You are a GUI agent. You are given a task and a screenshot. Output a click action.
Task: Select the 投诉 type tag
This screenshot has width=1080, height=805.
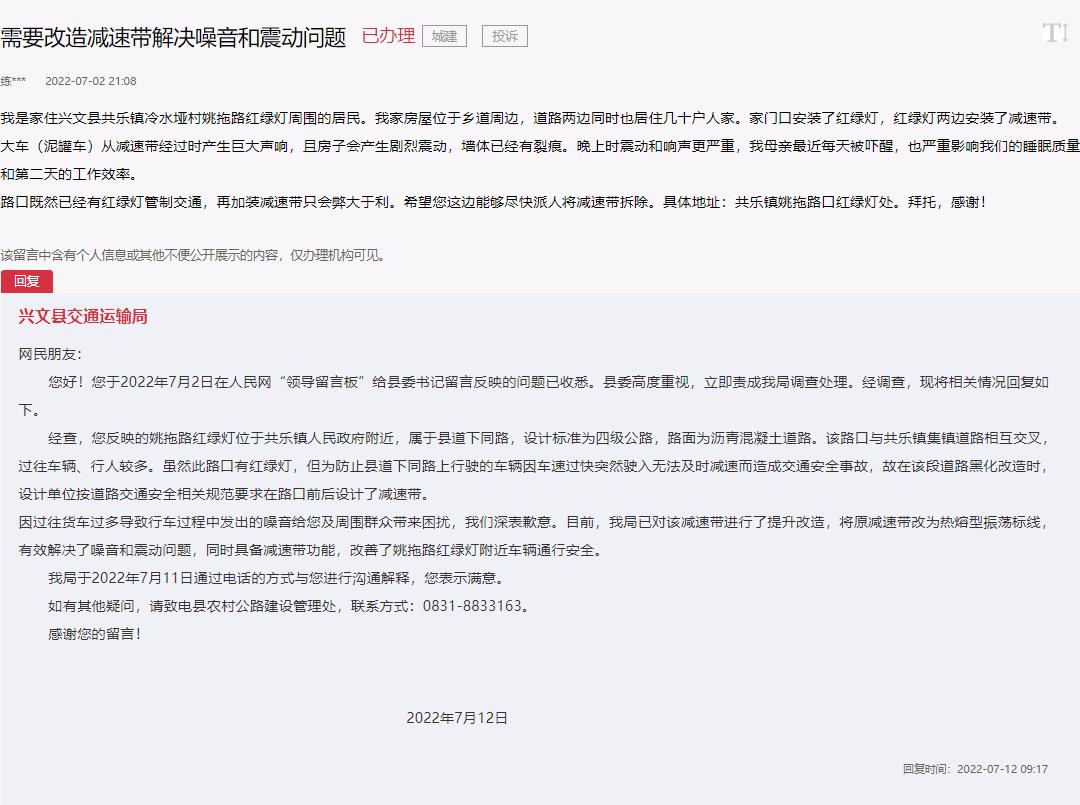coord(504,37)
